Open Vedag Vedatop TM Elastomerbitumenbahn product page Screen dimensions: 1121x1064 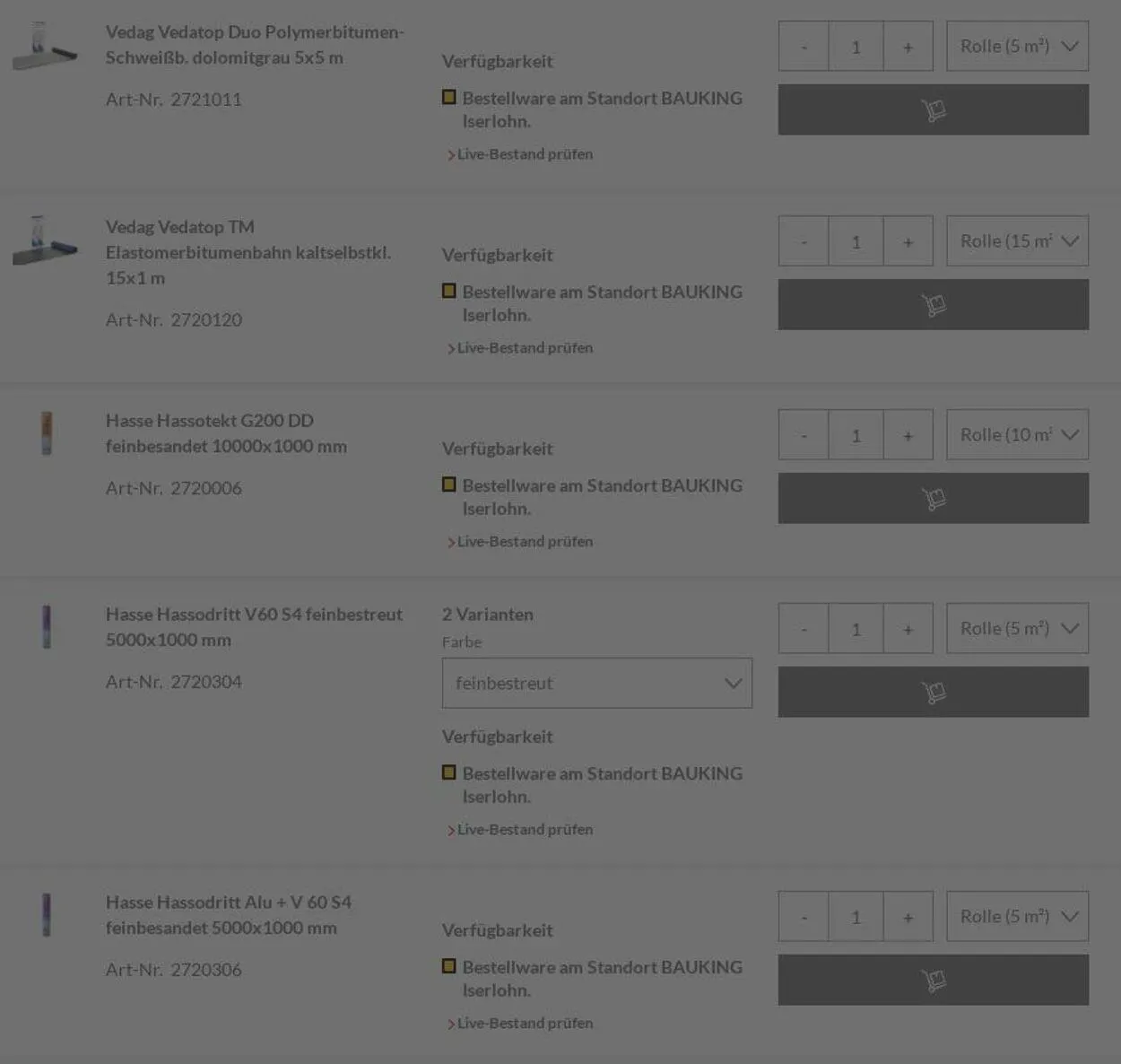[x=248, y=252]
